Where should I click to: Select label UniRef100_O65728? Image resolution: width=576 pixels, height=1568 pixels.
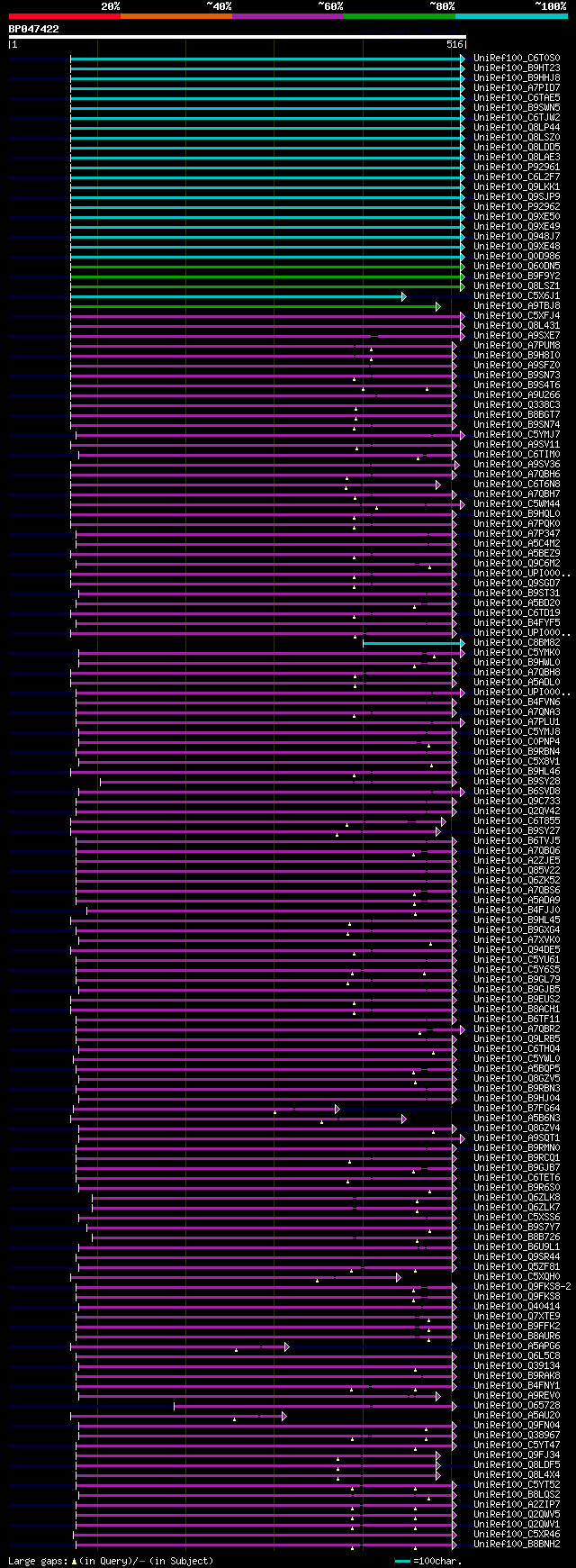click(517, 1406)
